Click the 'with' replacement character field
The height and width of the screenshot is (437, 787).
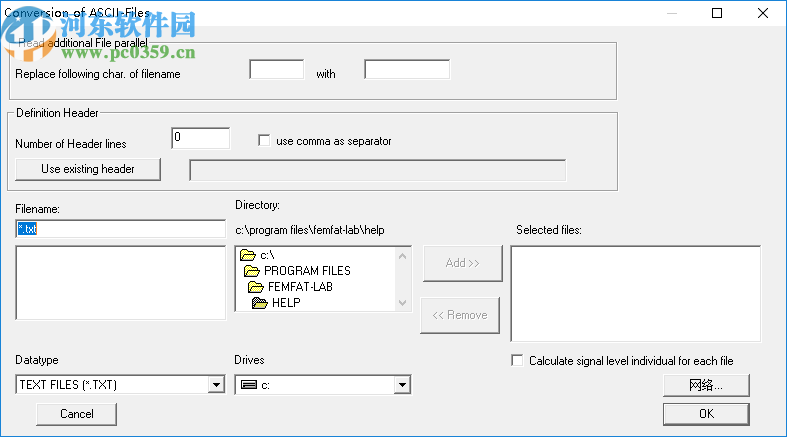point(406,70)
